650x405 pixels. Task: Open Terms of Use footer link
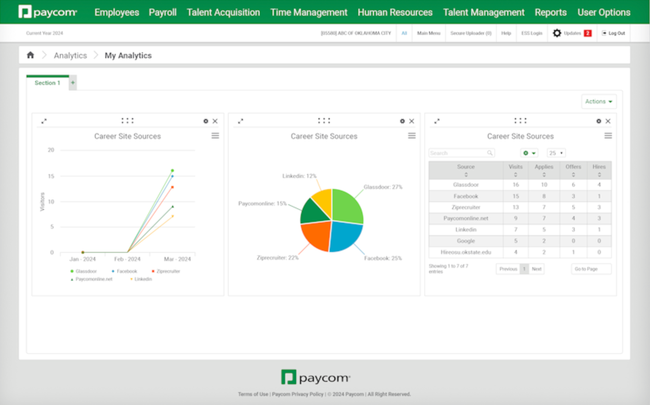click(253, 394)
